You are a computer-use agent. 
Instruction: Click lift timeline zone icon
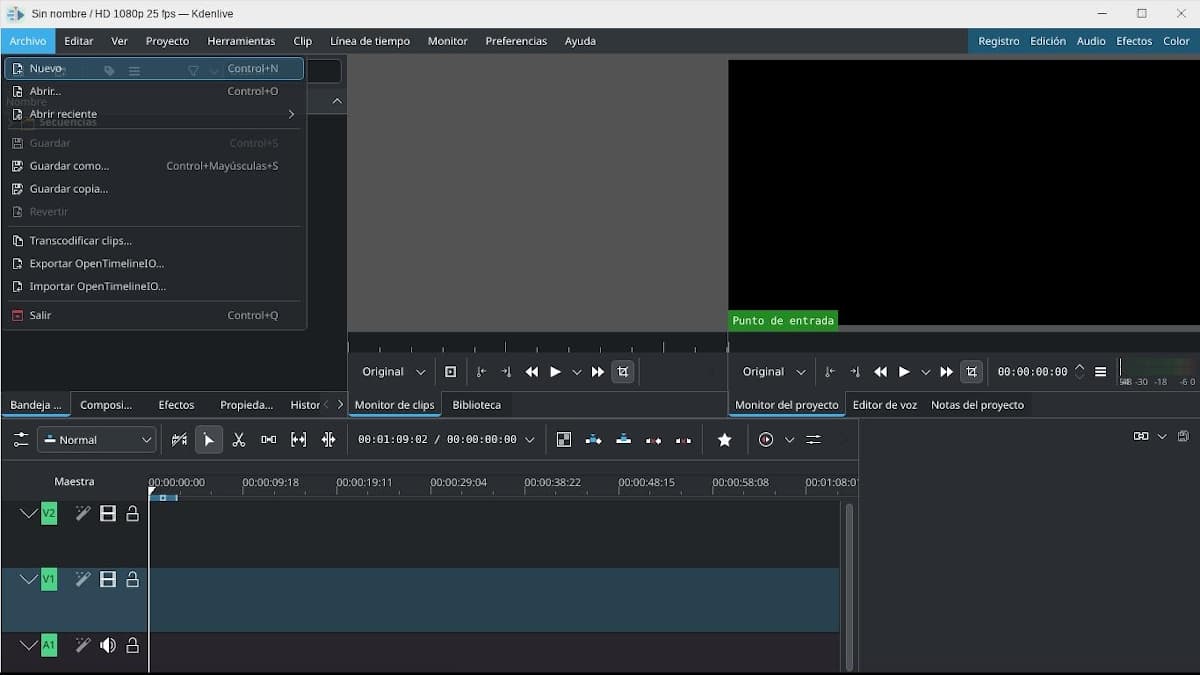tap(684, 440)
